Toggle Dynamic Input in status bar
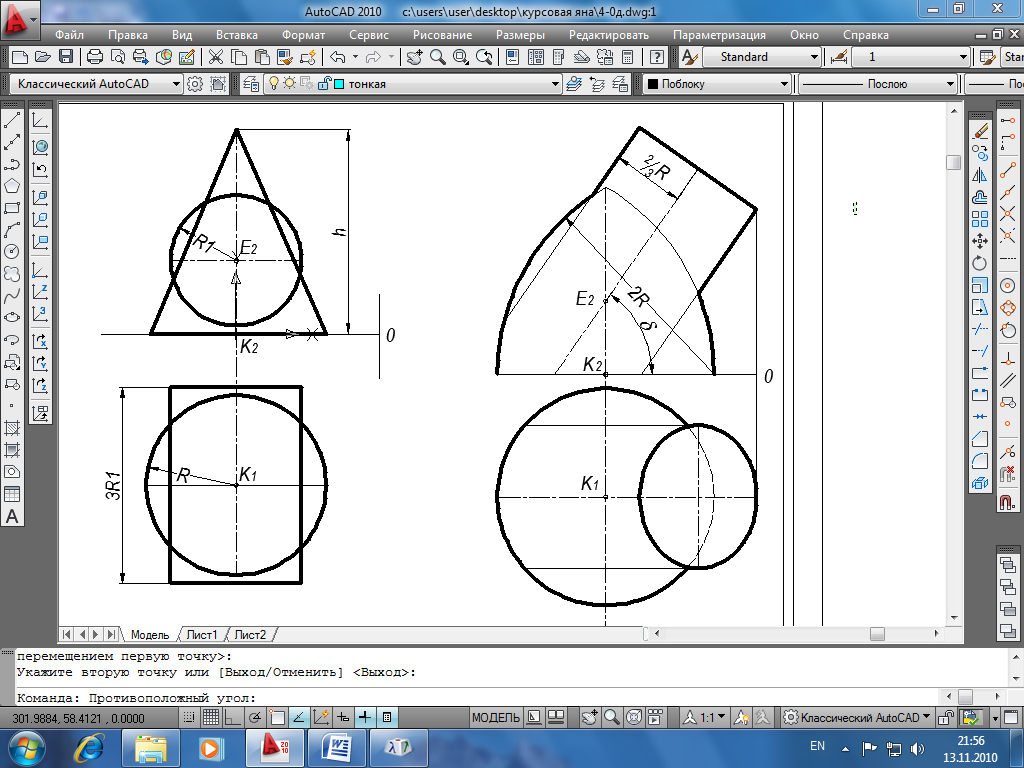Image resolution: width=1024 pixels, height=768 pixels. 344,717
